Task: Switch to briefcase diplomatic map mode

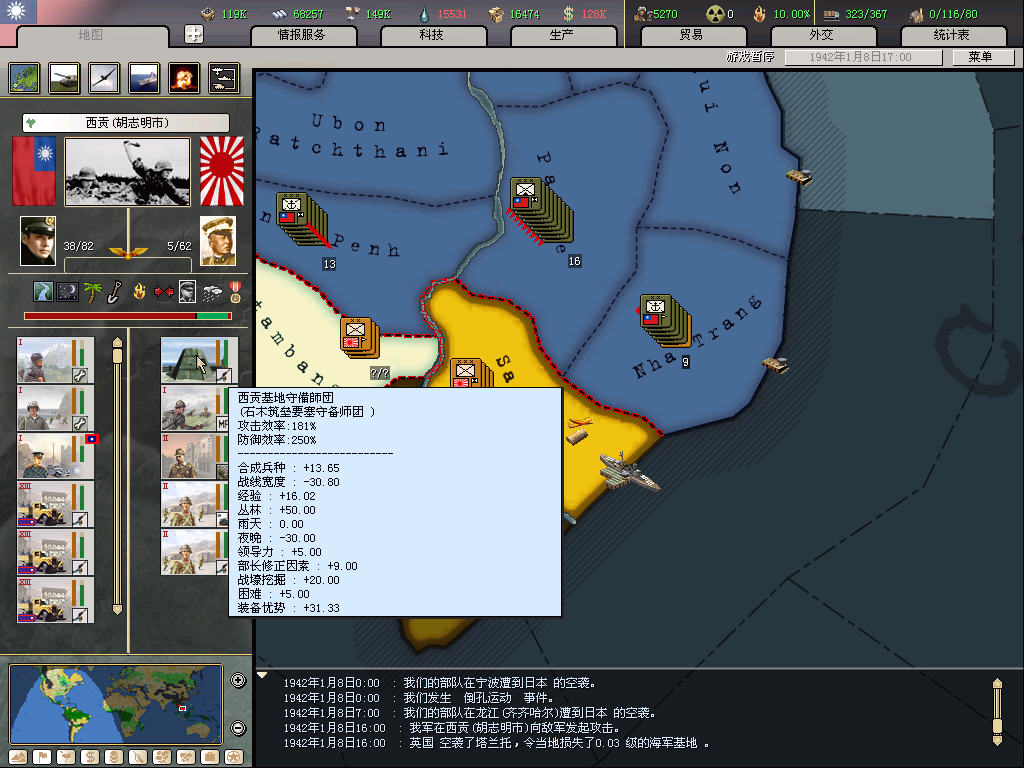Action: point(210,757)
